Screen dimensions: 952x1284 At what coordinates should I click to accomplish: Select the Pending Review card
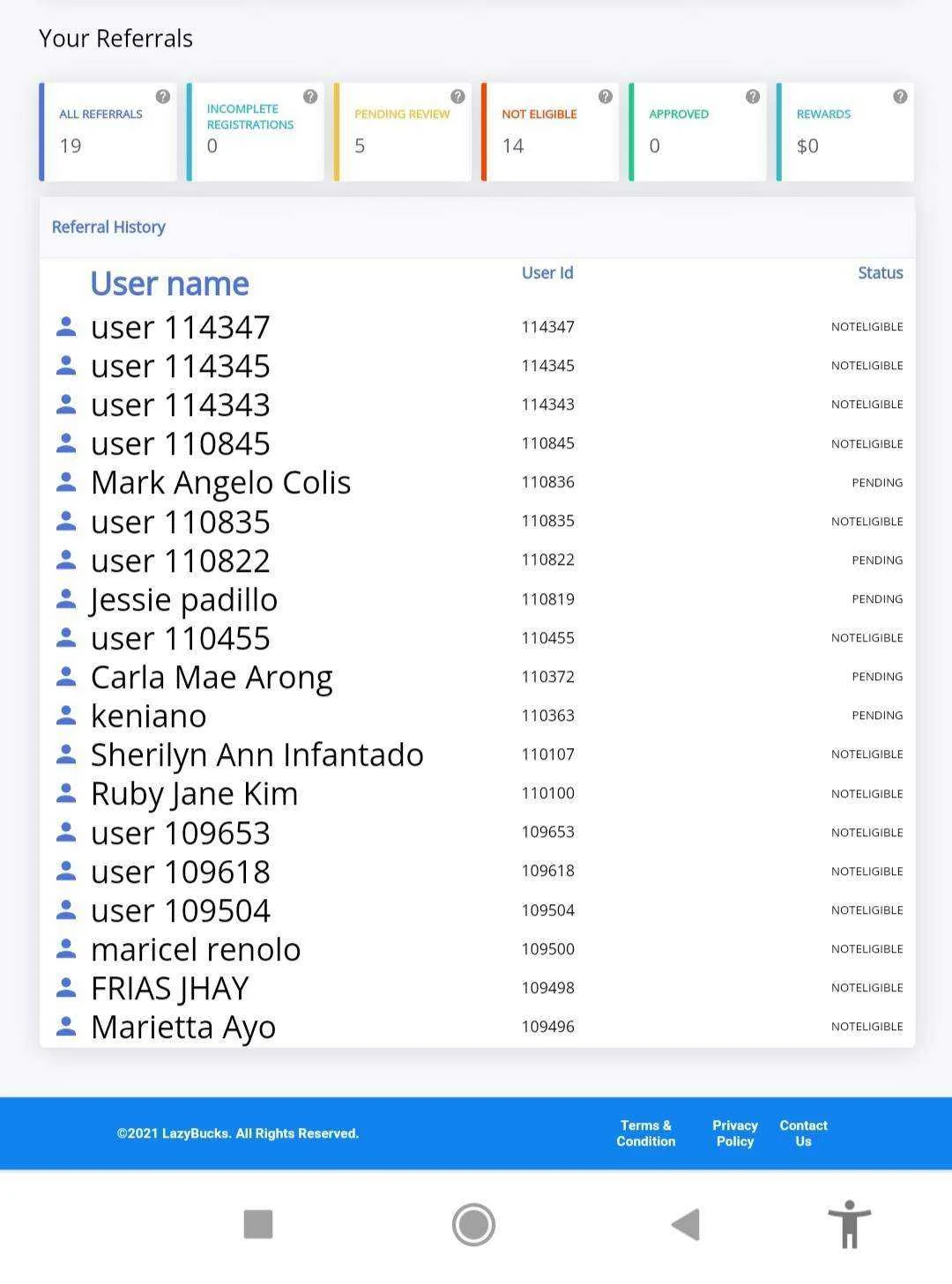click(403, 132)
